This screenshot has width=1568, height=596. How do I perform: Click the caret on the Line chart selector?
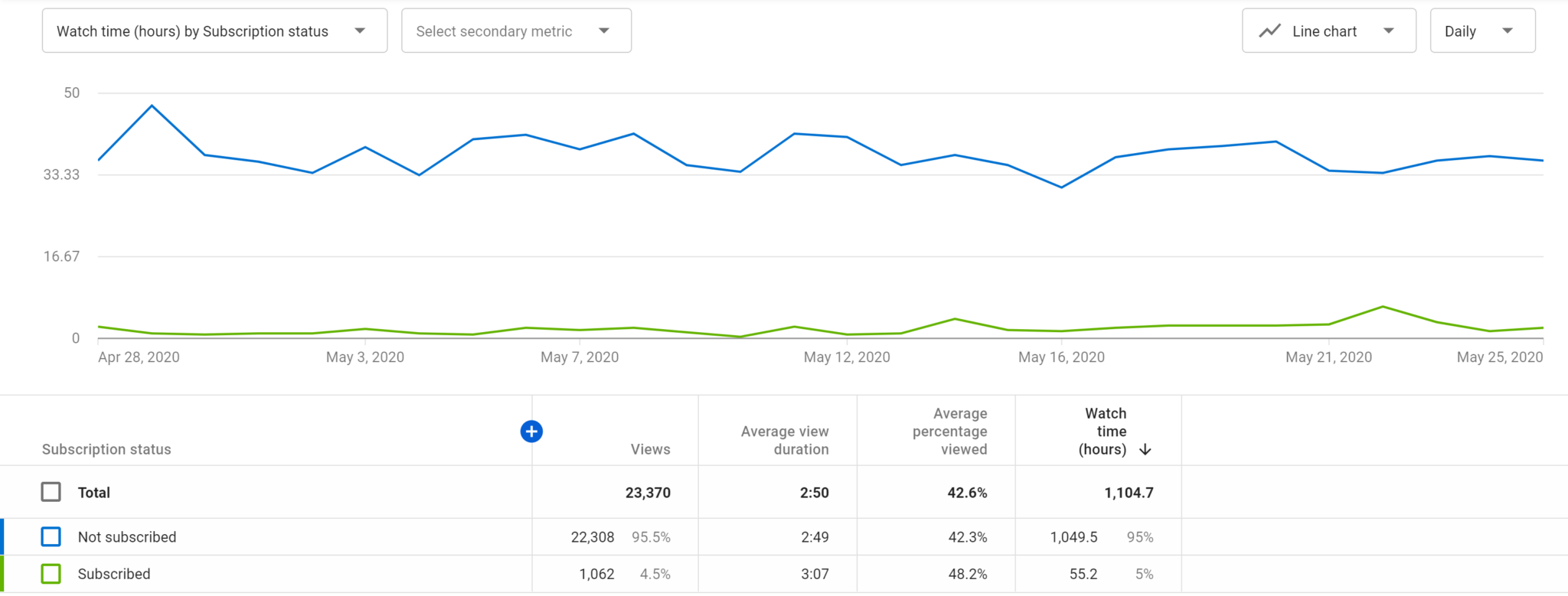[1389, 31]
